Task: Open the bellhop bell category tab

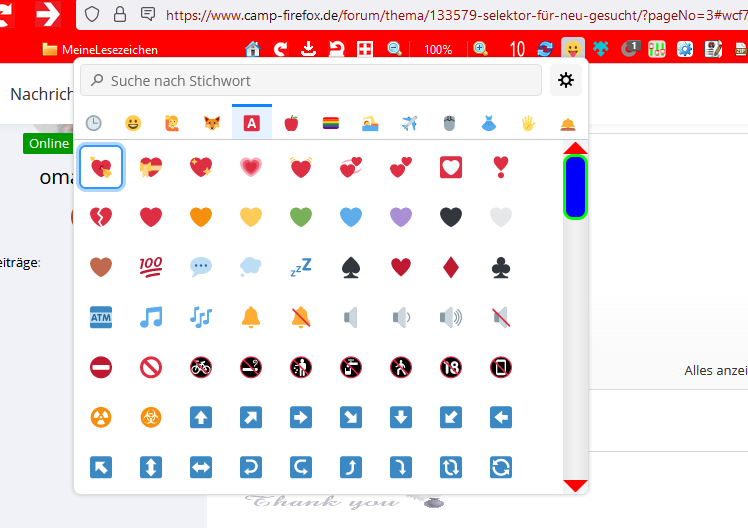Action: [568, 123]
